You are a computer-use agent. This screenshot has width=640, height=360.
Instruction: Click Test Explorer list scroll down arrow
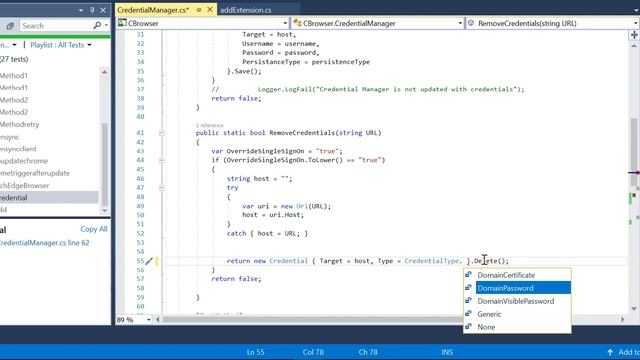click(104, 211)
